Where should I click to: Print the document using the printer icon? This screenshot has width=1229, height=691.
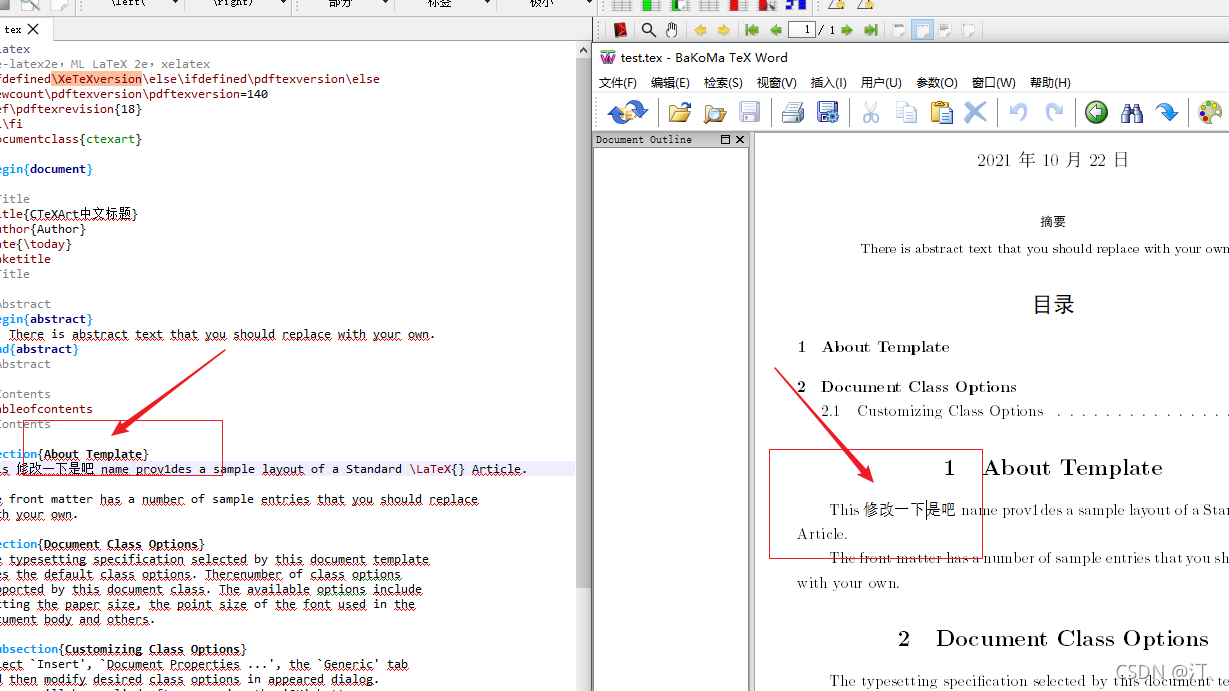point(793,112)
